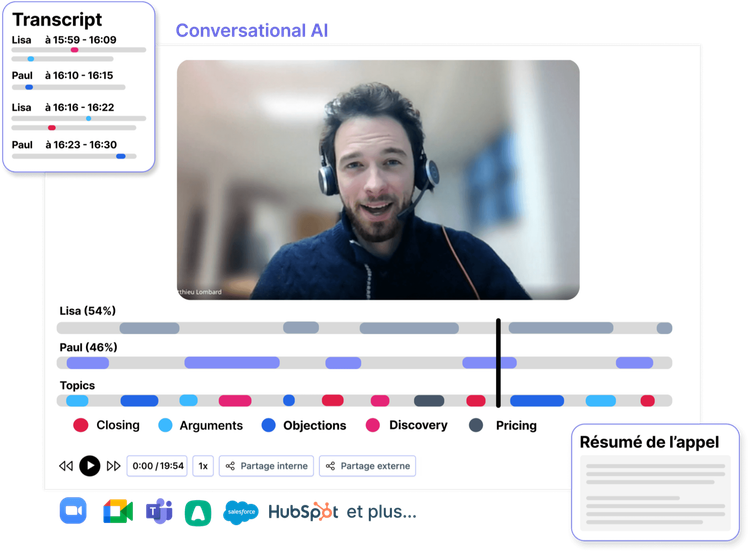This screenshot has height=553, width=750.
Task: Click the long blue Objections segment after playhead
Action: (537, 400)
